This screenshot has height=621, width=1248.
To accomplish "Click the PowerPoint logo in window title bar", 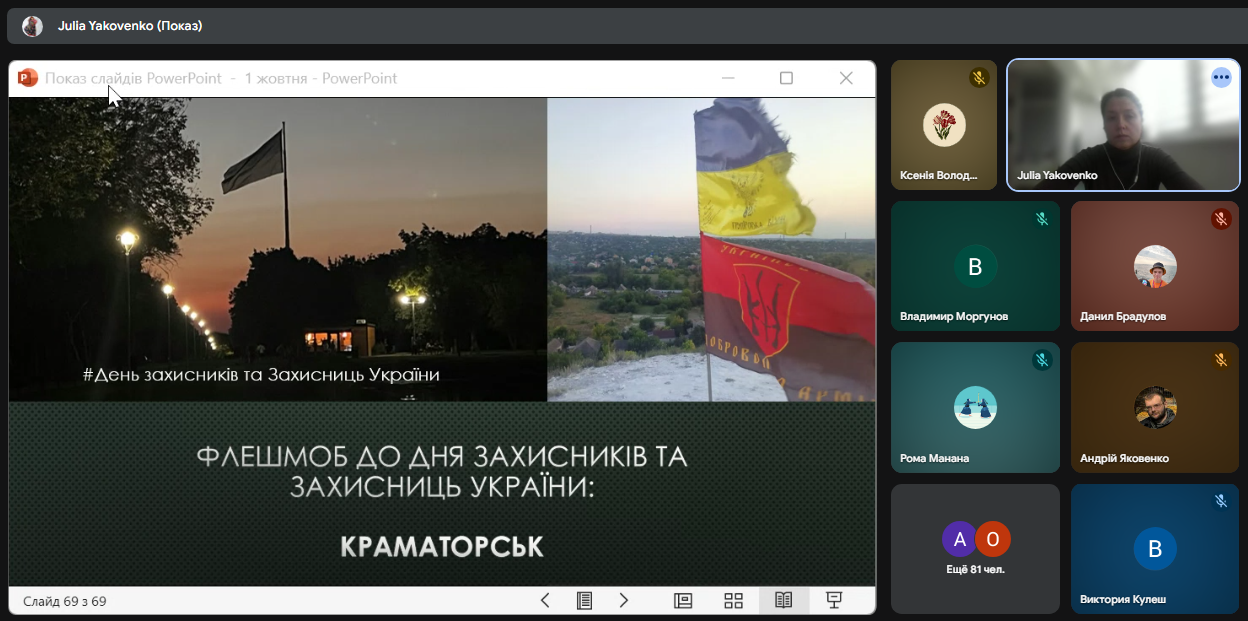I will tap(27, 78).
